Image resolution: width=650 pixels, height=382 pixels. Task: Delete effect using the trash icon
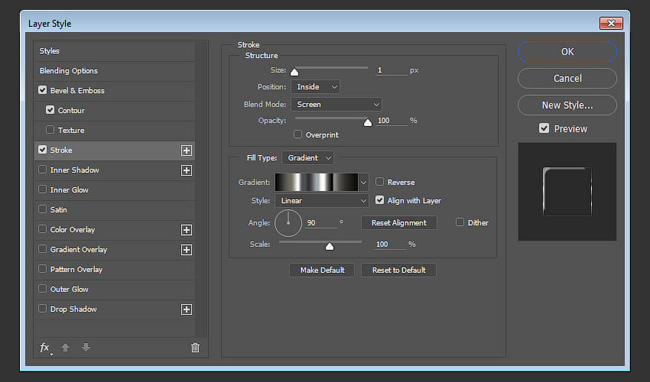[x=195, y=348]
